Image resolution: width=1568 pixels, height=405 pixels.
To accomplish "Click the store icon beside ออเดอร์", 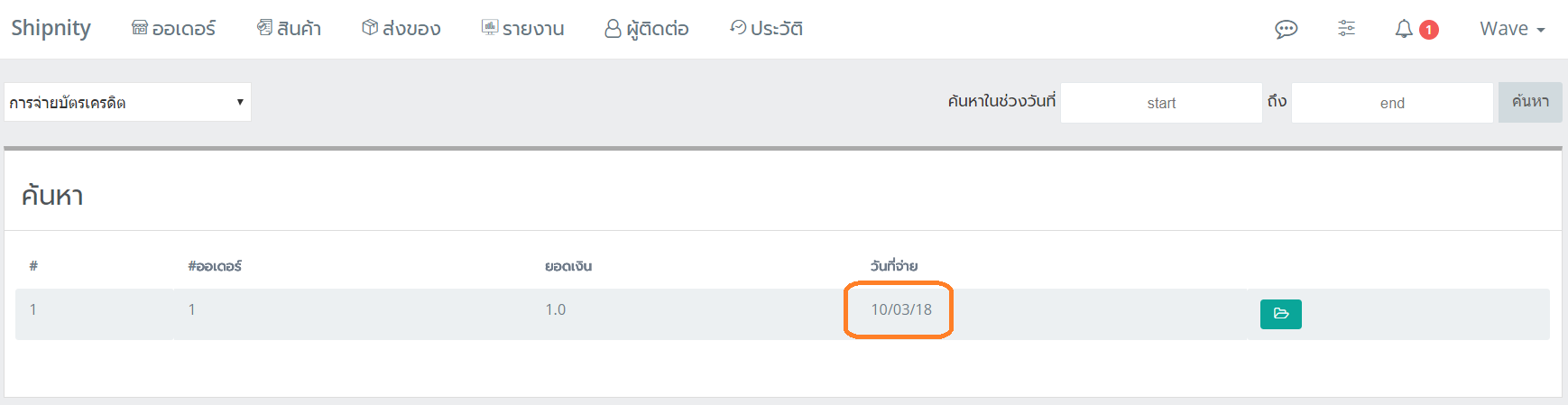I will click(140, 28).
